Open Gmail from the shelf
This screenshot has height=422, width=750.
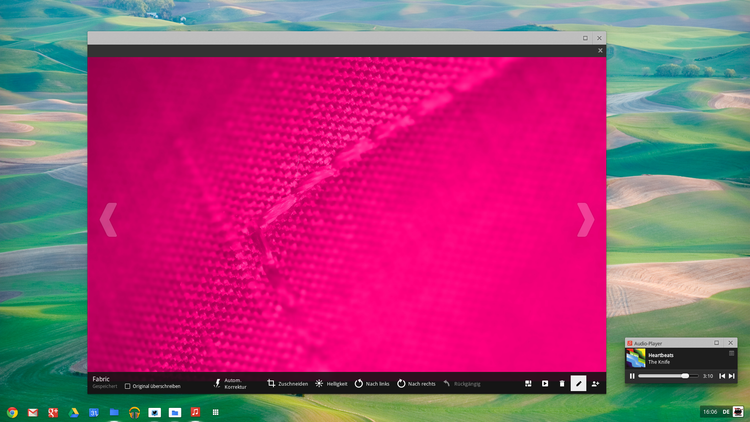coord(32,412)
